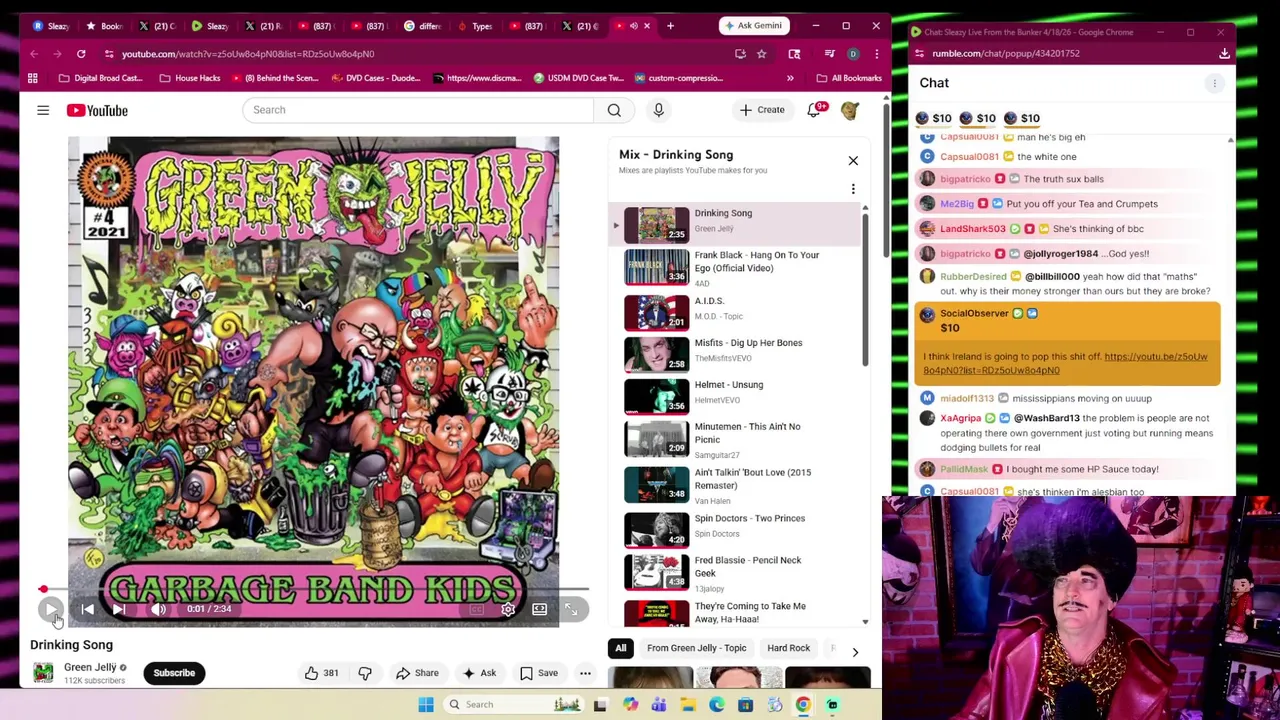Enter fullscreen video mode
The height and width of the screenshot is (720, 1280).
571,609
